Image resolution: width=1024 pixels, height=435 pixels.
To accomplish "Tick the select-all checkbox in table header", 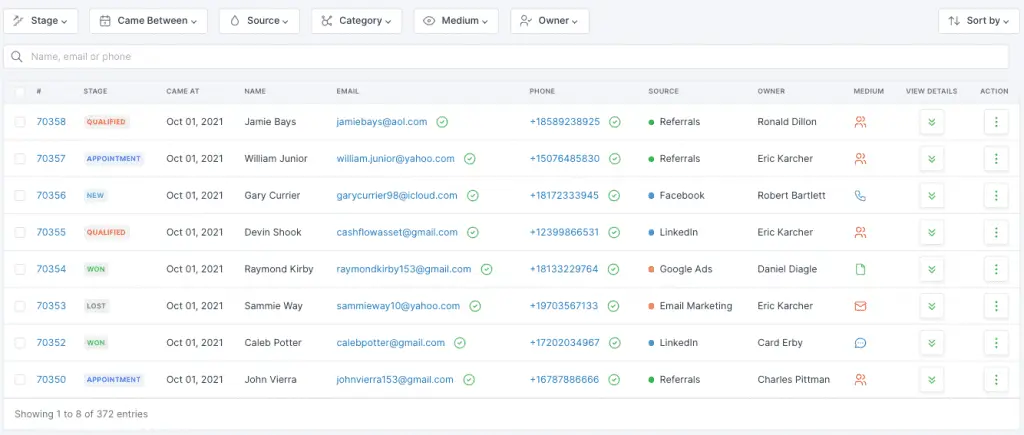I will tap(20, 92).
